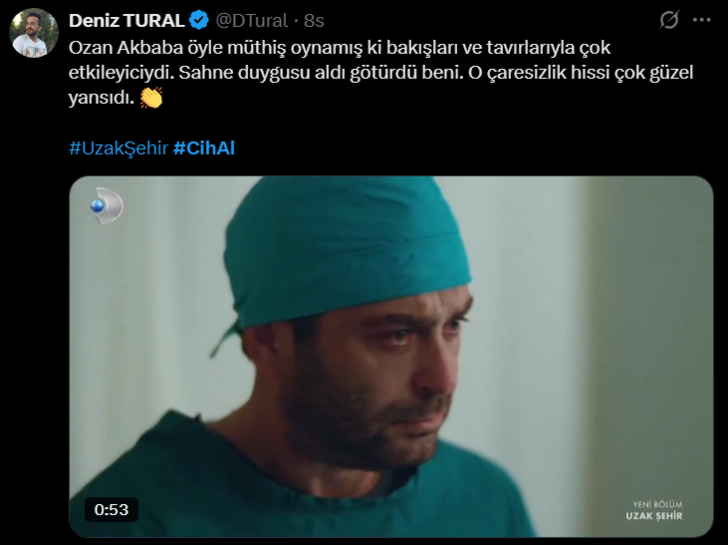Click the Kanal D logo in video
Screen dimensions: 728x545
point(106,206)
